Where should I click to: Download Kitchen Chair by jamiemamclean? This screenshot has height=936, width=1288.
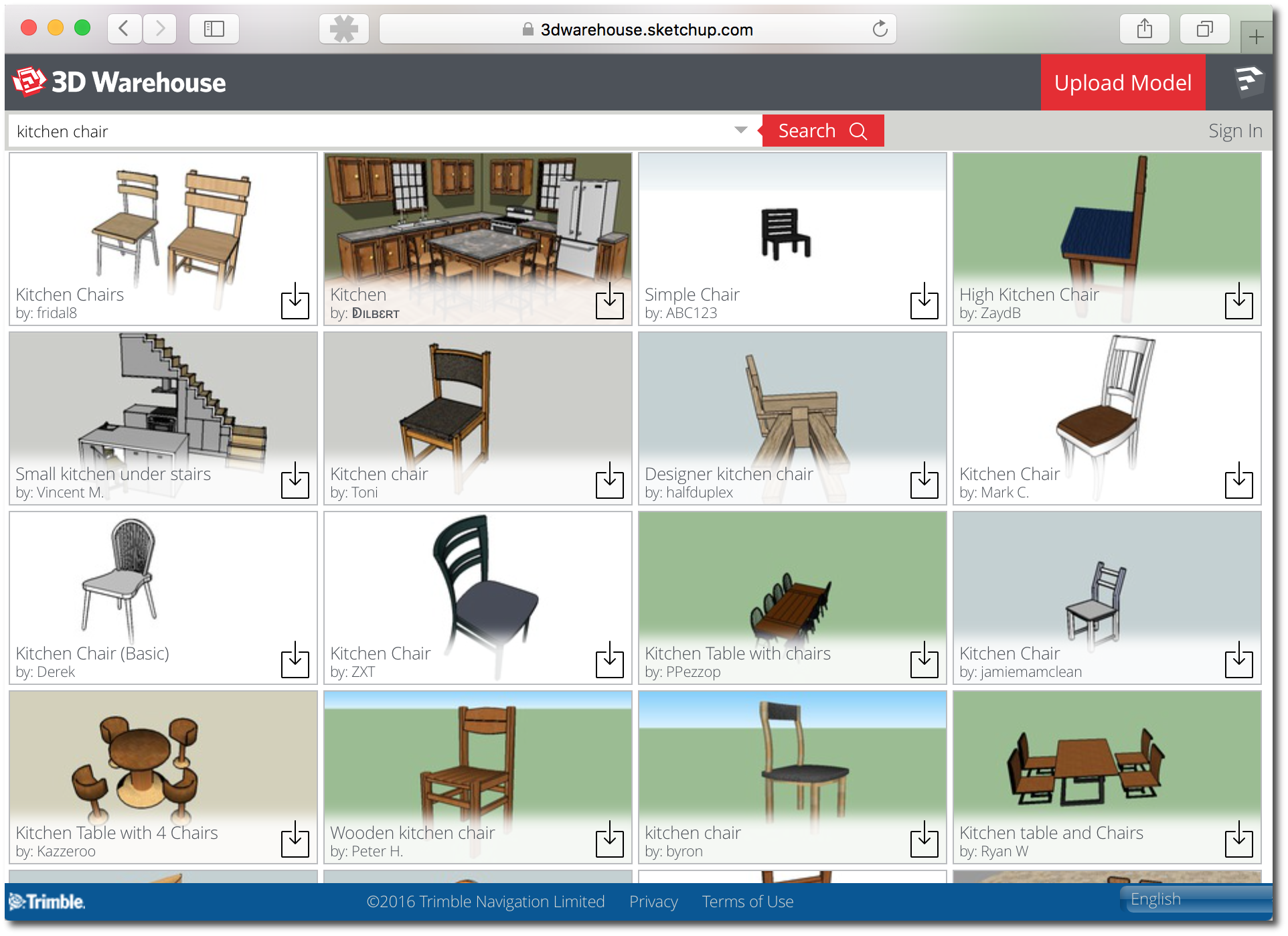click(1238, 660)
